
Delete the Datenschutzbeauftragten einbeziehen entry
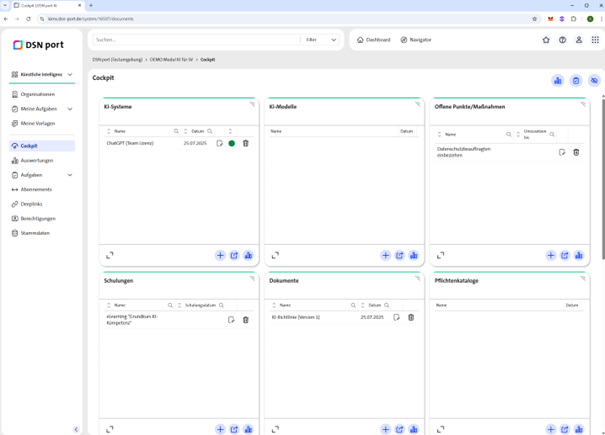pyautogui.click(x=576, y=152)
